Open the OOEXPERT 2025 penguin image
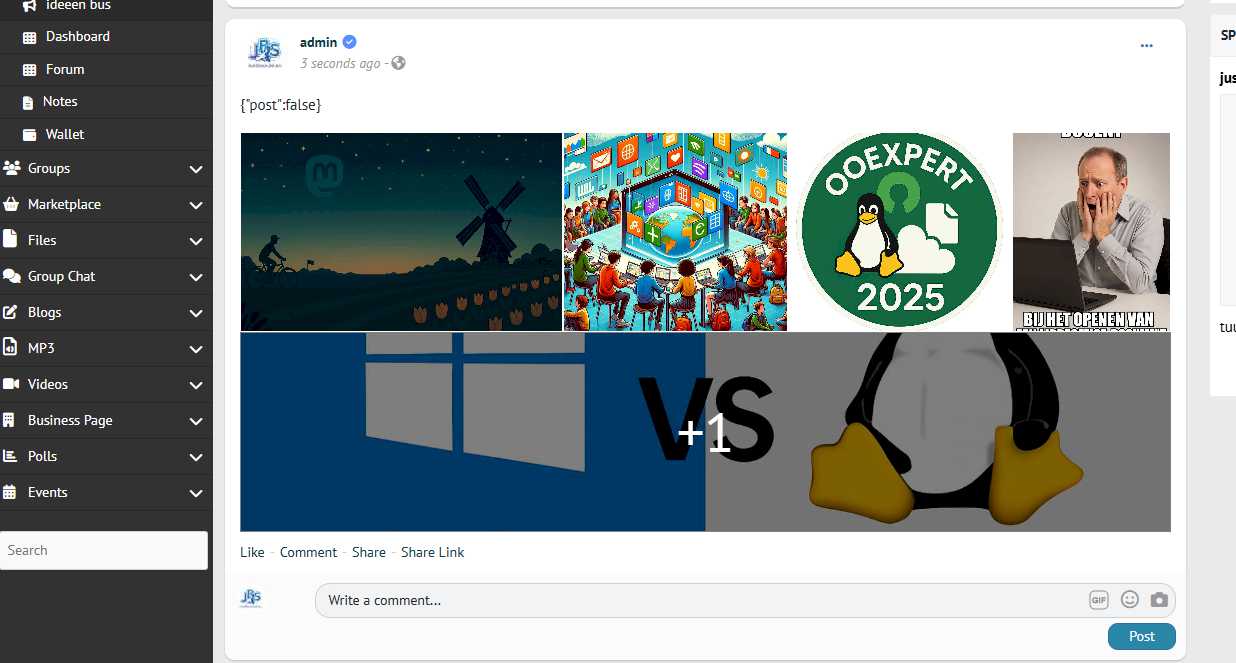The height and width of the screenshot is (663, 1236). [900, 231]
